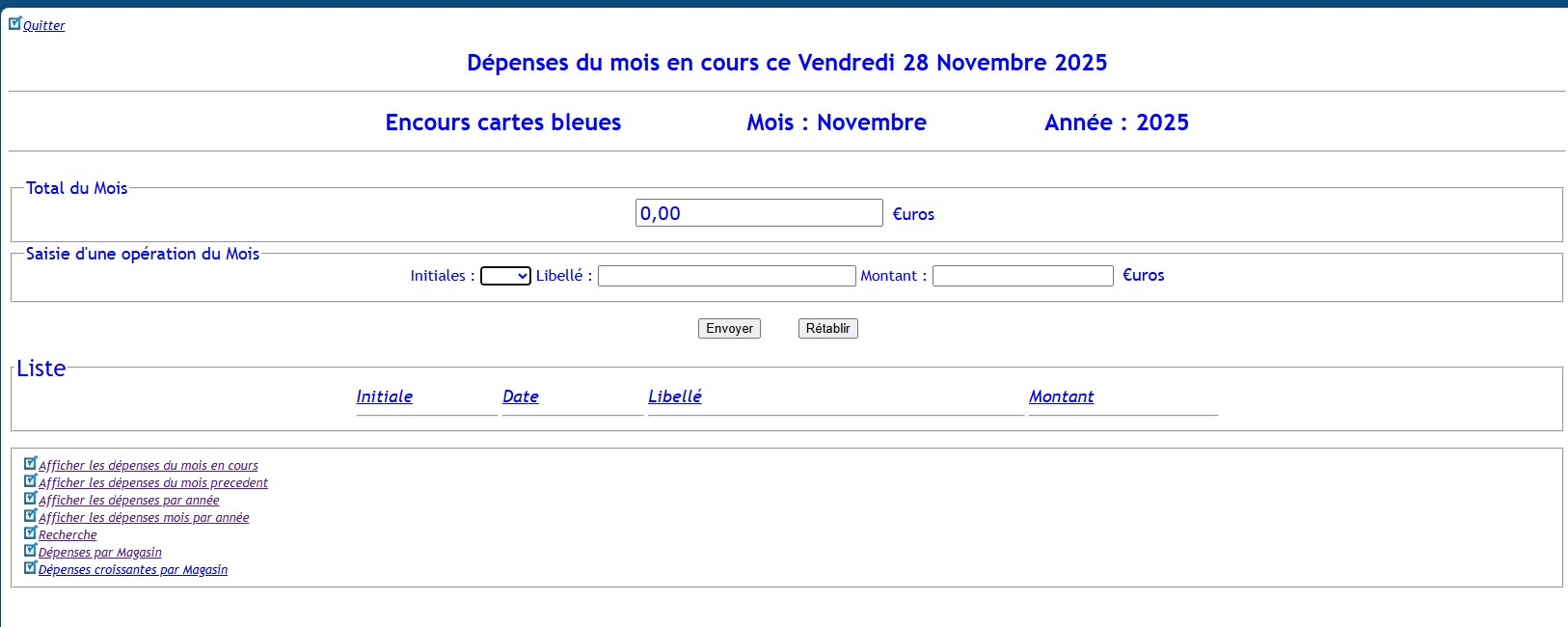This screenshot has height=627, width=1568.
Task: Click icon beside 'dépenses mois par année'
Action: [30, 516]
